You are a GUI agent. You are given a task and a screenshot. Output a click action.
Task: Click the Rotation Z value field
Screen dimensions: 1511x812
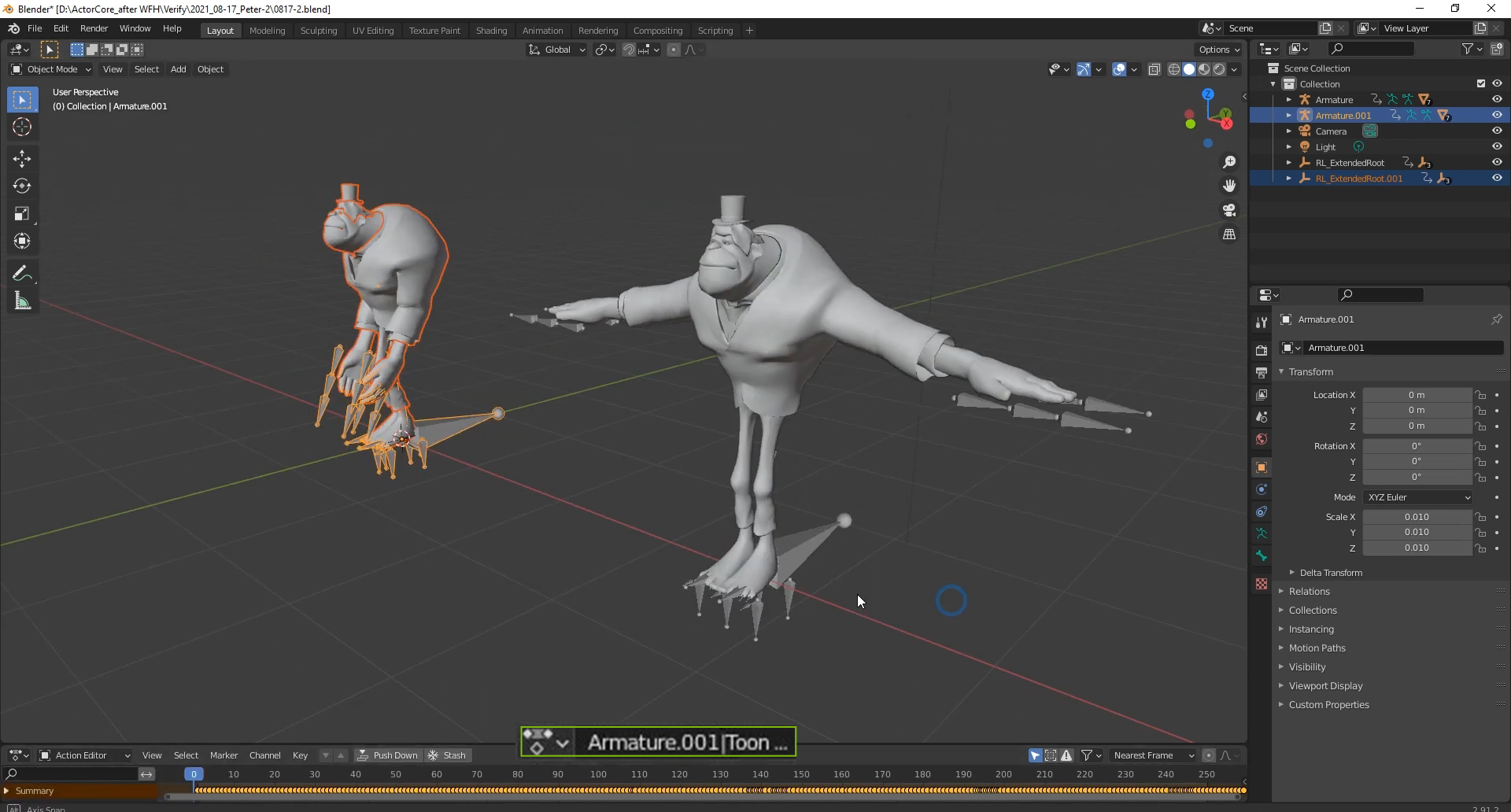pyautogui.click(x=1417, y=478)
